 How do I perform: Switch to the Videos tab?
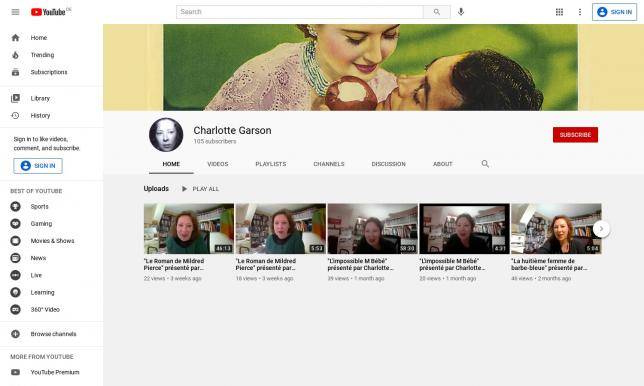tap(218, 164)
